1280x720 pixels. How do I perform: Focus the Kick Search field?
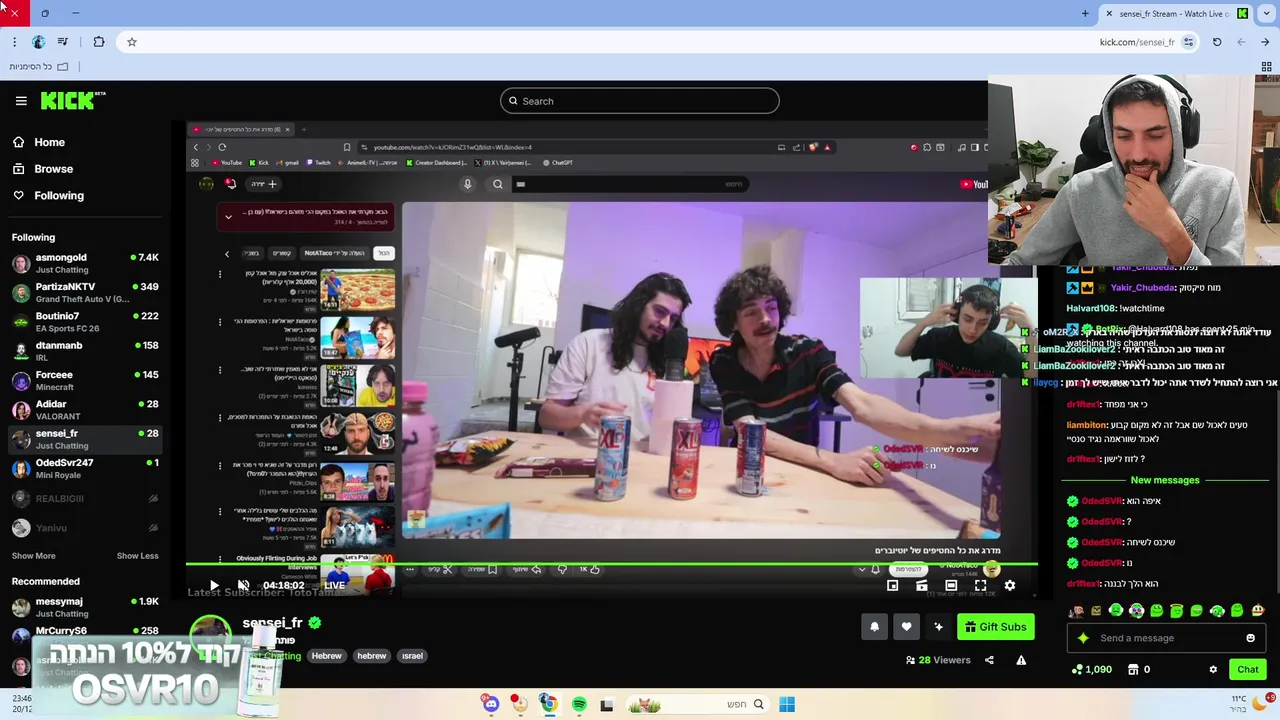point(639,101)
